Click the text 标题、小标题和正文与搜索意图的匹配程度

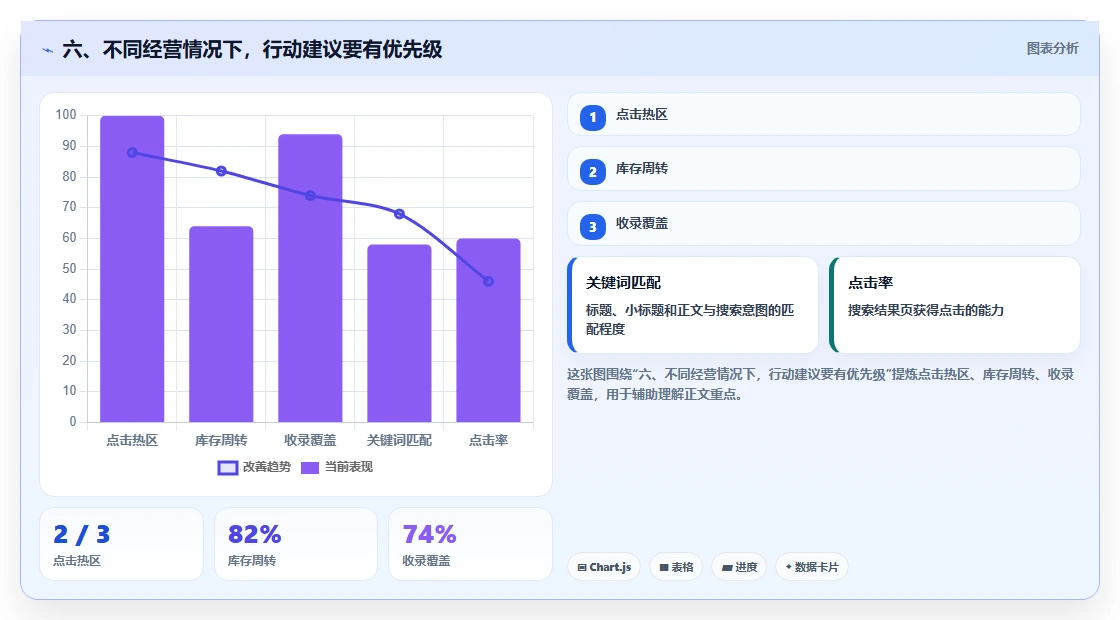click(x=690, y=320)
